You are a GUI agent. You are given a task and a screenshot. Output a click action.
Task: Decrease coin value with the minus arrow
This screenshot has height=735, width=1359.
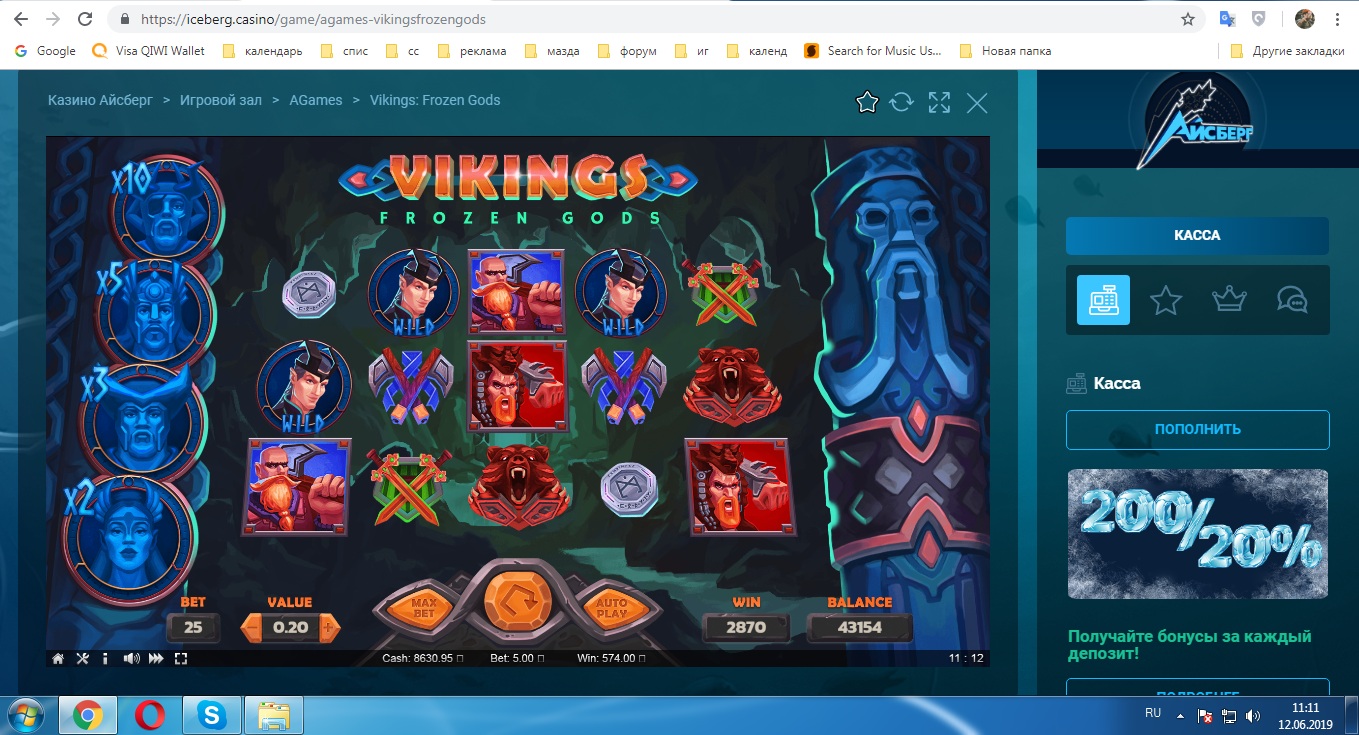[x=249, y=628]
